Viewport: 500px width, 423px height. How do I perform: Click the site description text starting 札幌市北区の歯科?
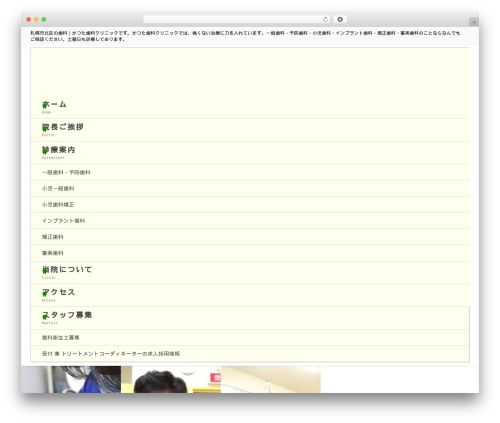[x=245, y=36]
